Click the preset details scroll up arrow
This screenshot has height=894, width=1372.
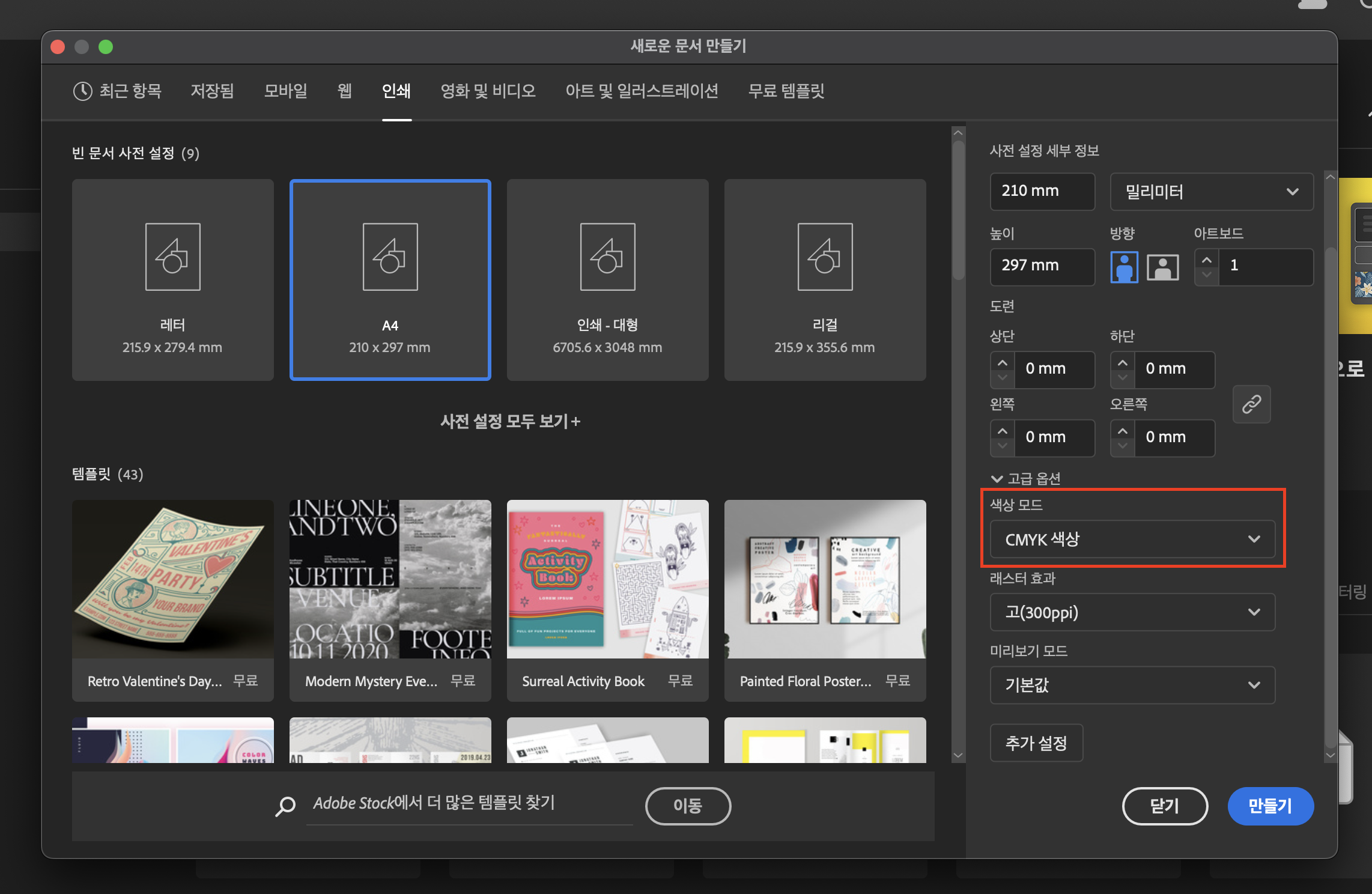(1331, 177)
